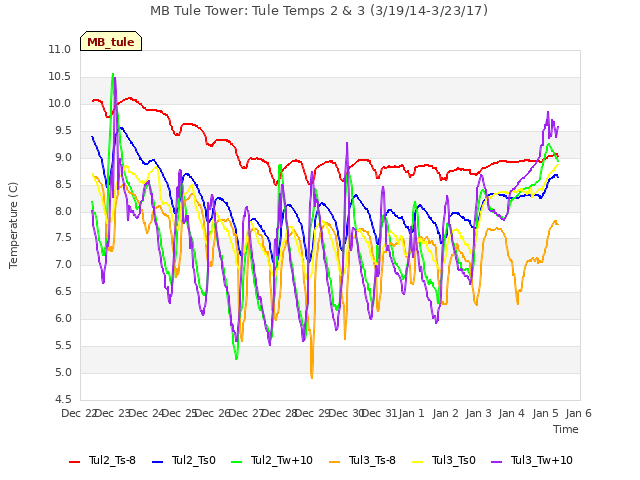Click the Time axis label
Screen dimensions: 640x480
566,429
